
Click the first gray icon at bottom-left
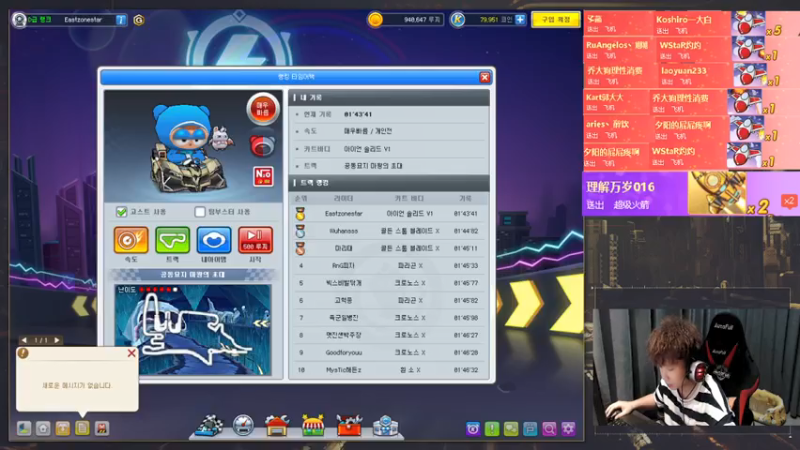click(x=24, y=428)
